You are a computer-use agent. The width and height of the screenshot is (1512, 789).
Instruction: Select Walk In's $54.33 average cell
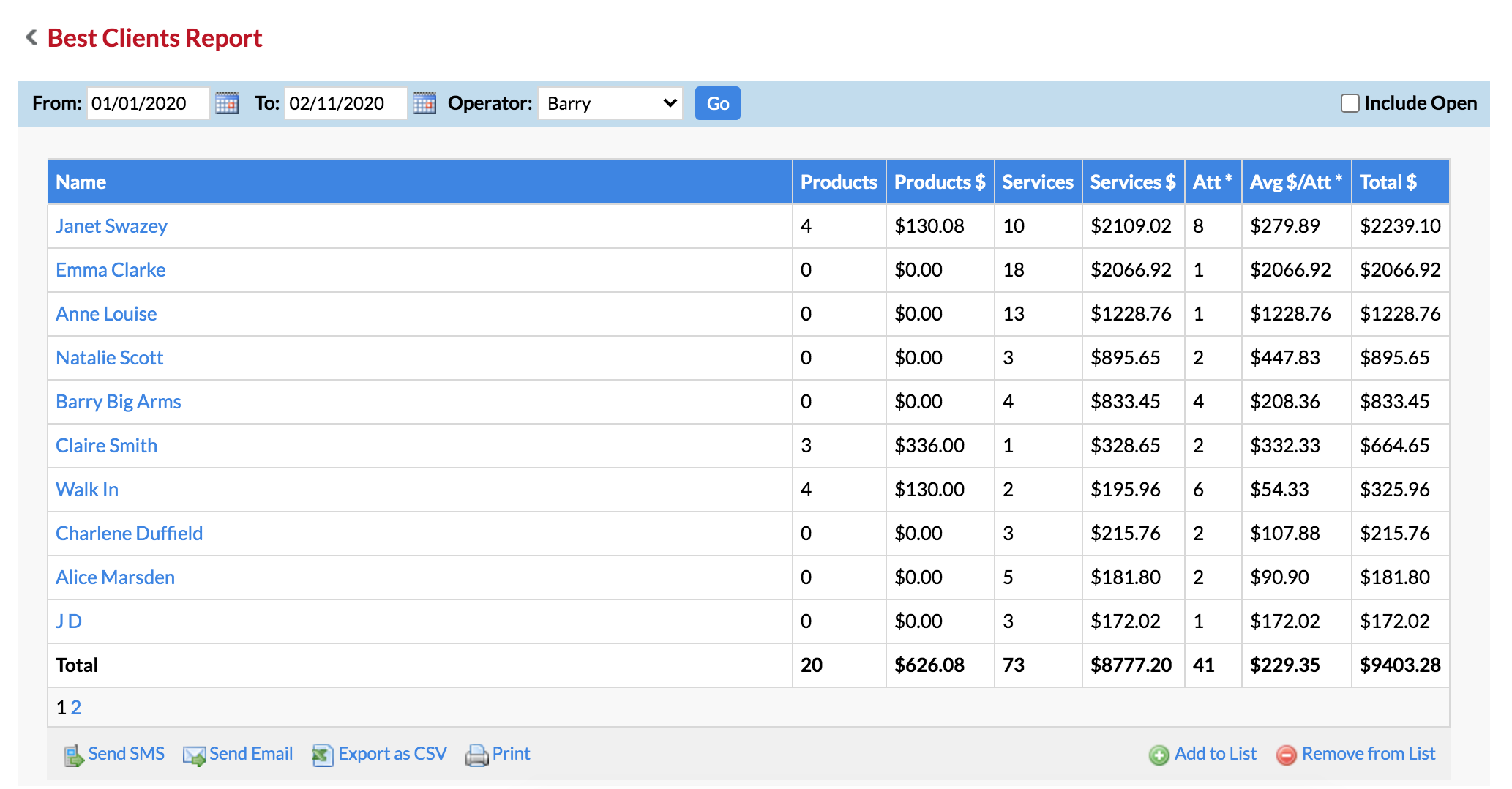tap(1296, 490)
